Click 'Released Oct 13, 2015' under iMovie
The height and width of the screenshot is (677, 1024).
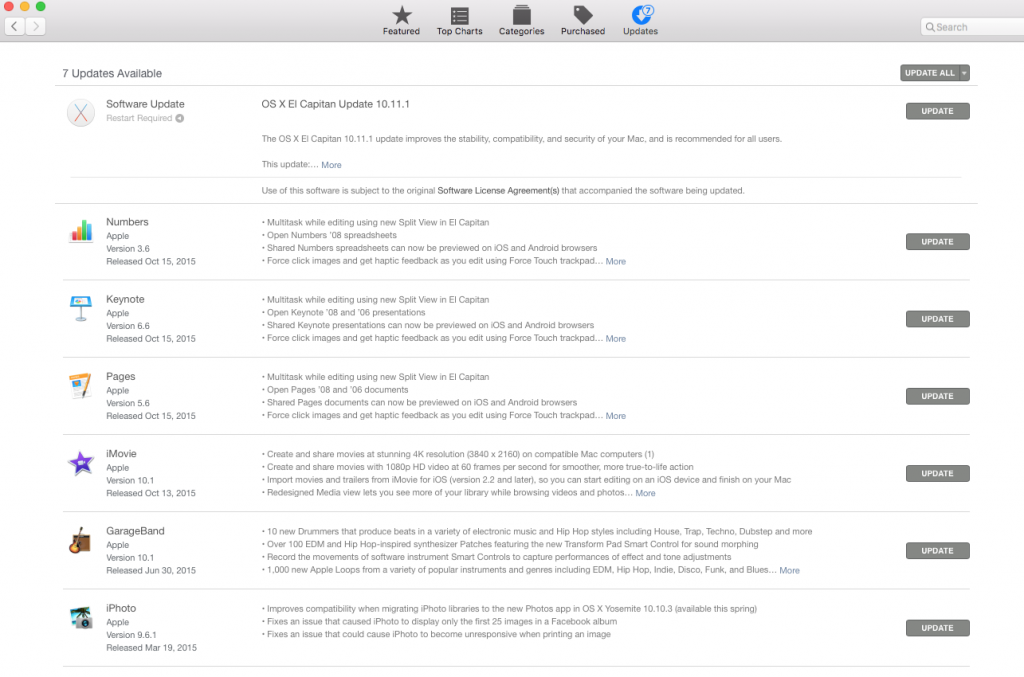pos(151,493)
